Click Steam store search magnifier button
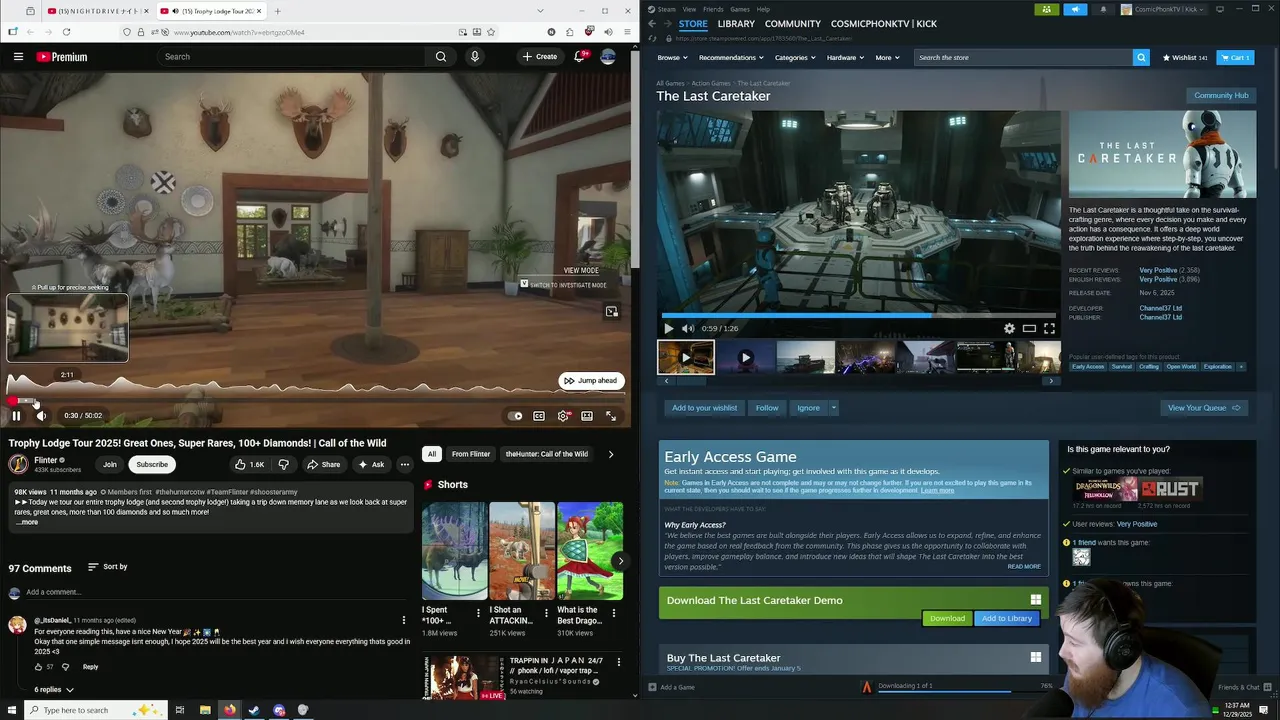This screenshot has height=720, width=1280. point(1141,57)
